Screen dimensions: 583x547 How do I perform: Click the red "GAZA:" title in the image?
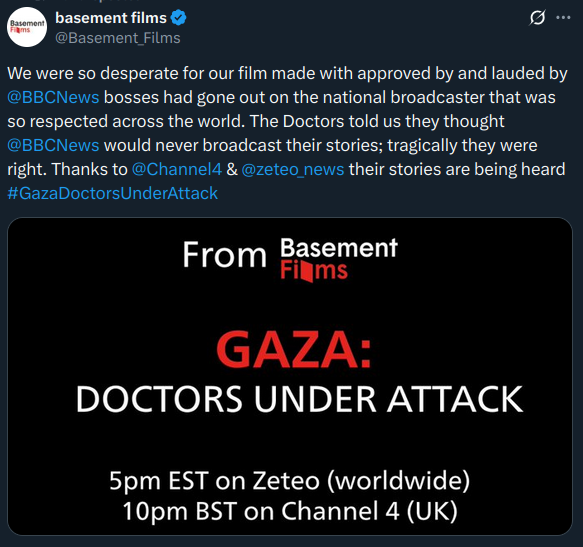click(x=293, y=350)
